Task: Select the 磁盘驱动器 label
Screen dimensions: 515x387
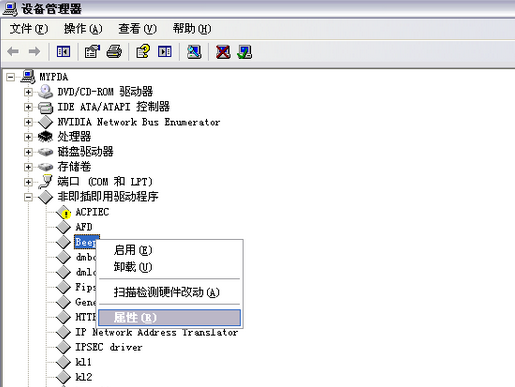Action: [x=85, y=152]
